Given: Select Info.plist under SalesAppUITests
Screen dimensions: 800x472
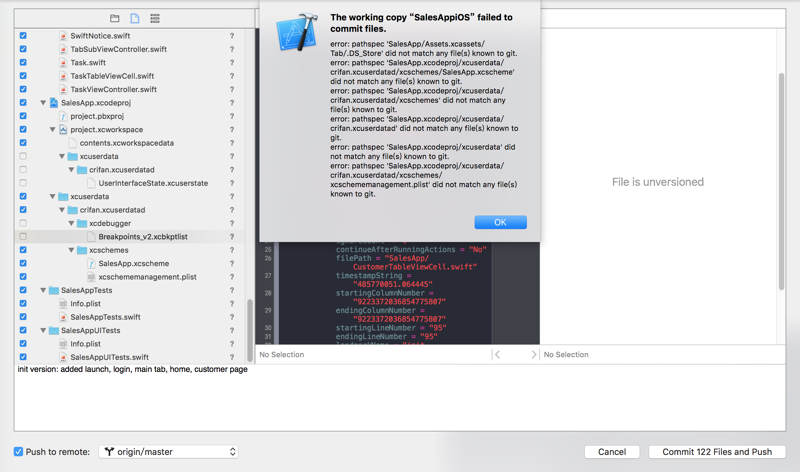Looking at the screenshot, I should [130, 344].
